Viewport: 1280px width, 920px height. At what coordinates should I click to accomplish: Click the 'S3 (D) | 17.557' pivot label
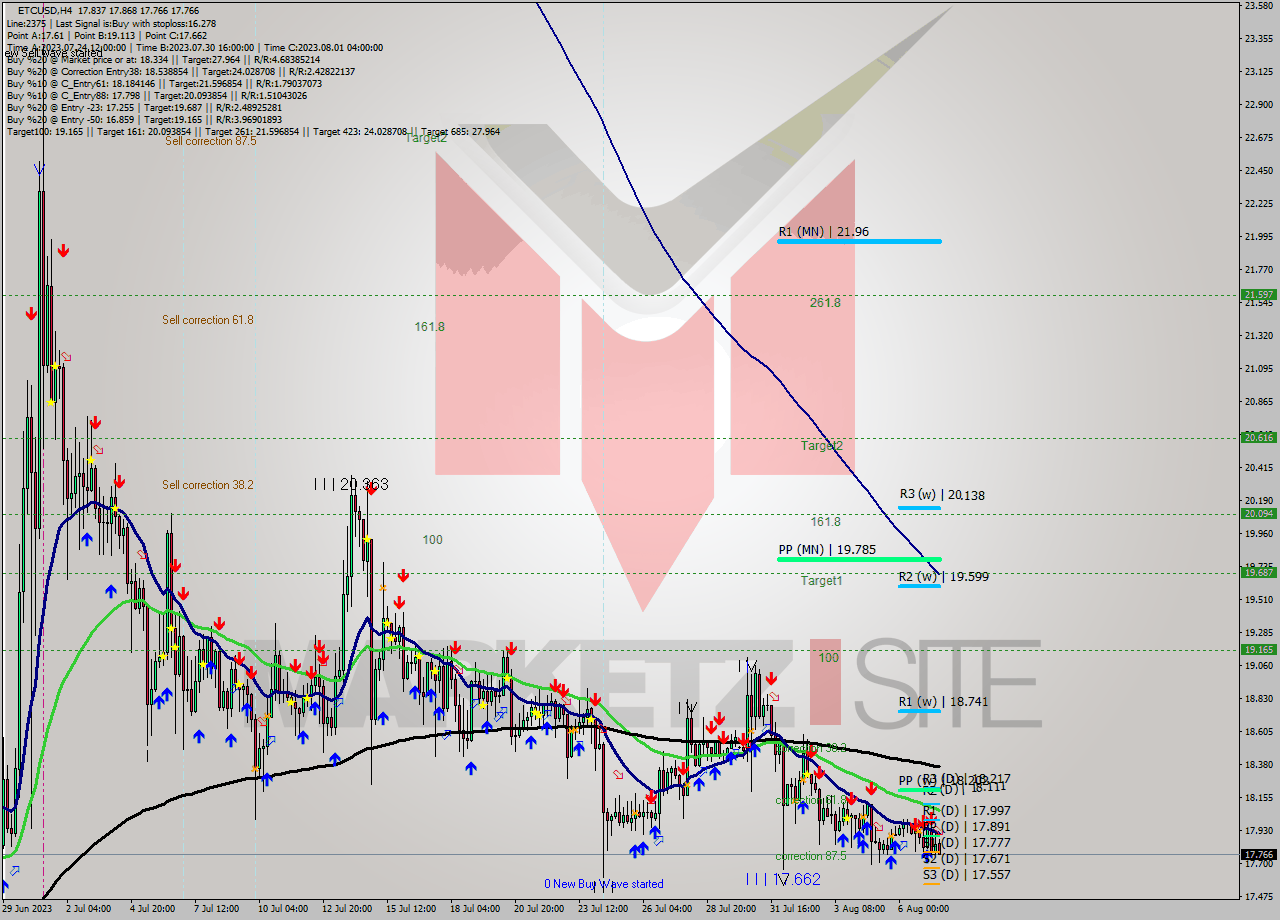pos(966,874)
